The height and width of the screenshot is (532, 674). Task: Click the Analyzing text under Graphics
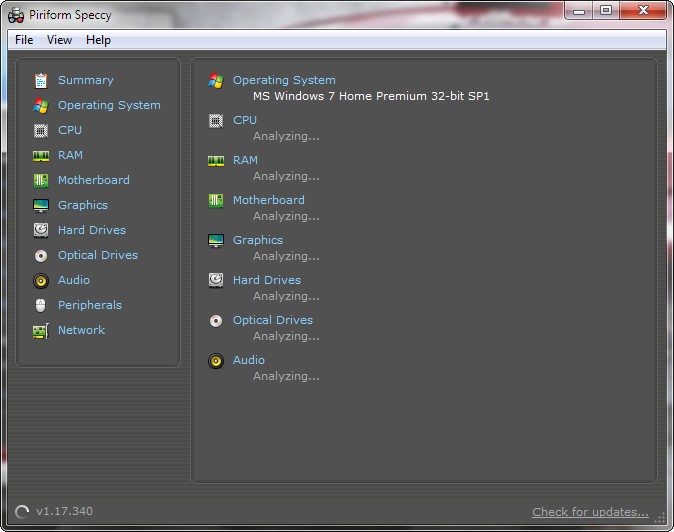[x=286, y=257]
